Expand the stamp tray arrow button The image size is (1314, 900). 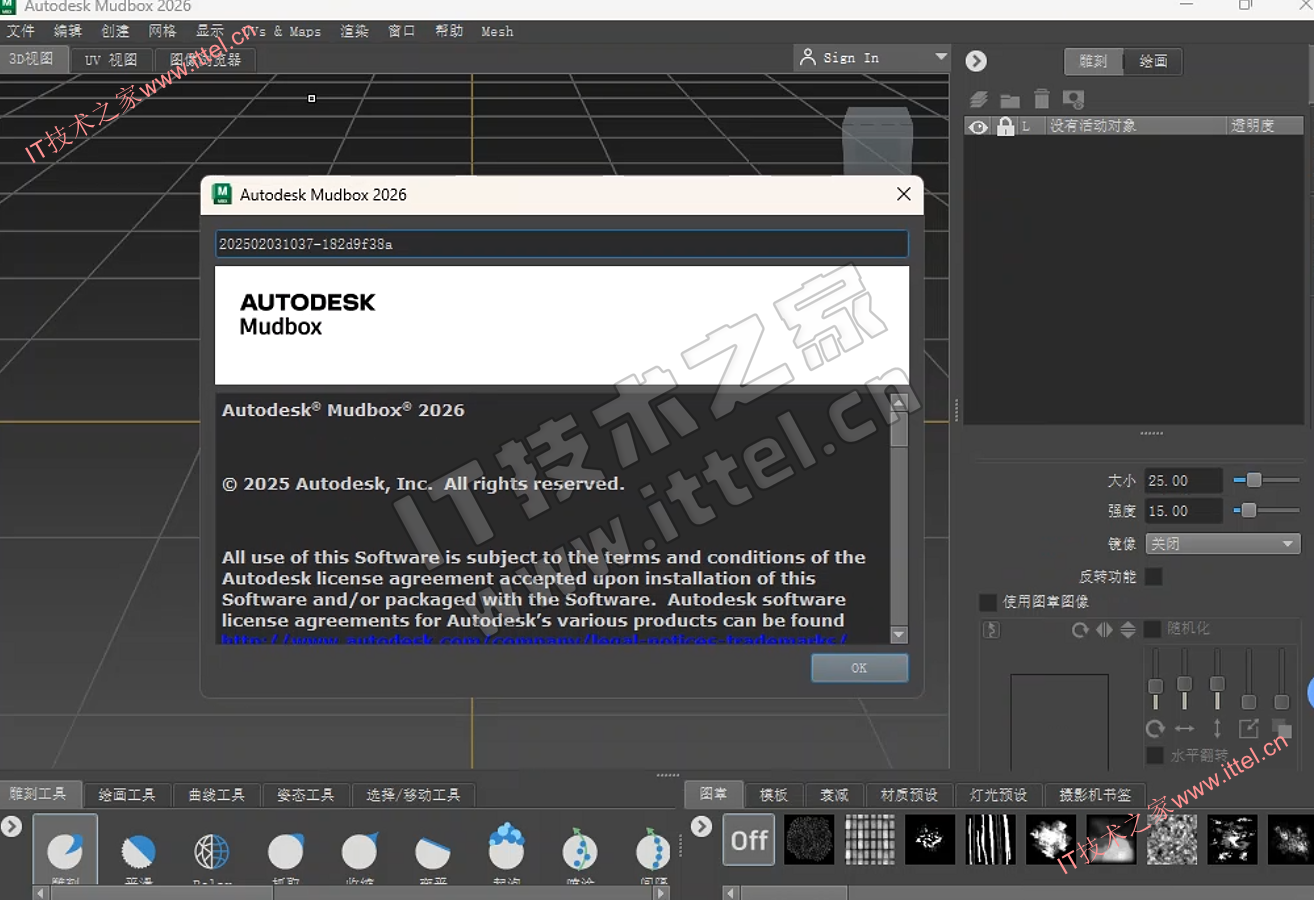point(702,827)
